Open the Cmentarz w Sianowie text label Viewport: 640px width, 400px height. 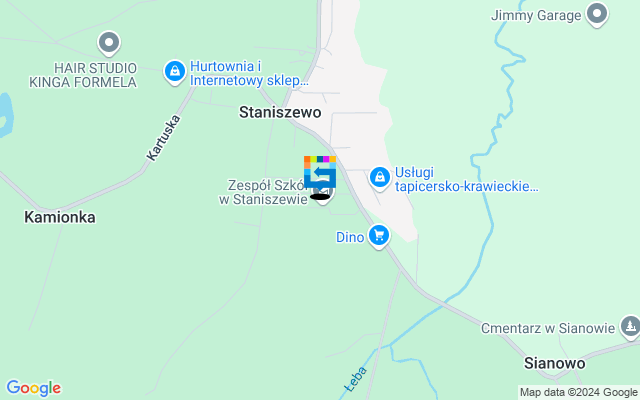(x=548, y=328)
